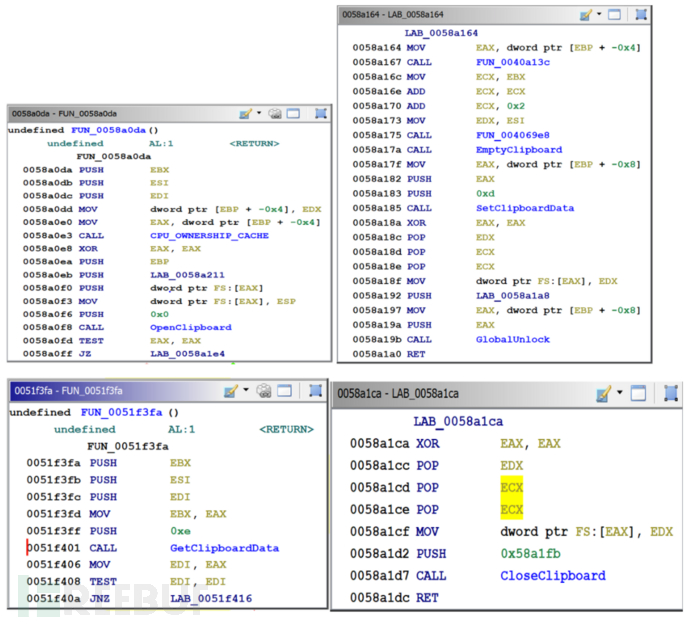Group vertices icon in LAB_0058a164 block
Viewport: 690px width, 624px height.
(640, 15)
